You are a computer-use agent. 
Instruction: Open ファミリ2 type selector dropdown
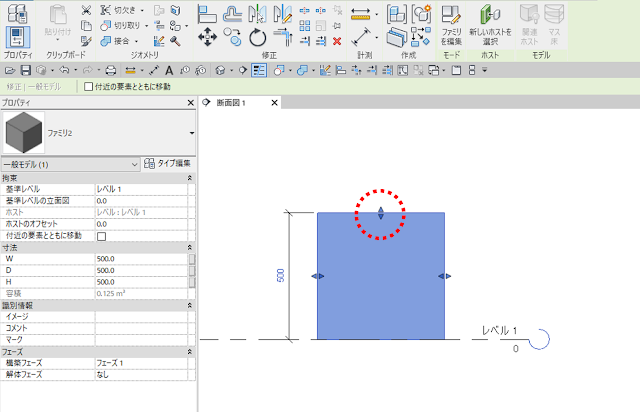pyautogui.click(x=192, y=133)
